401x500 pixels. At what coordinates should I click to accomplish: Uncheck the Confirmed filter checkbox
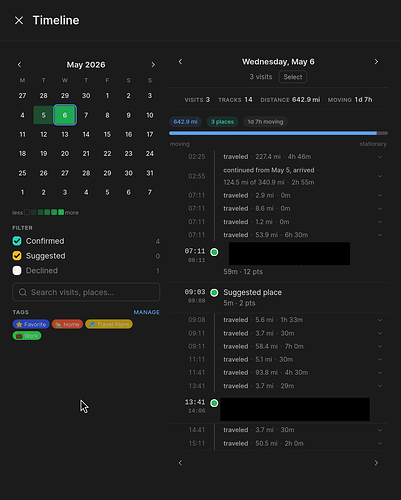(17, 241)
